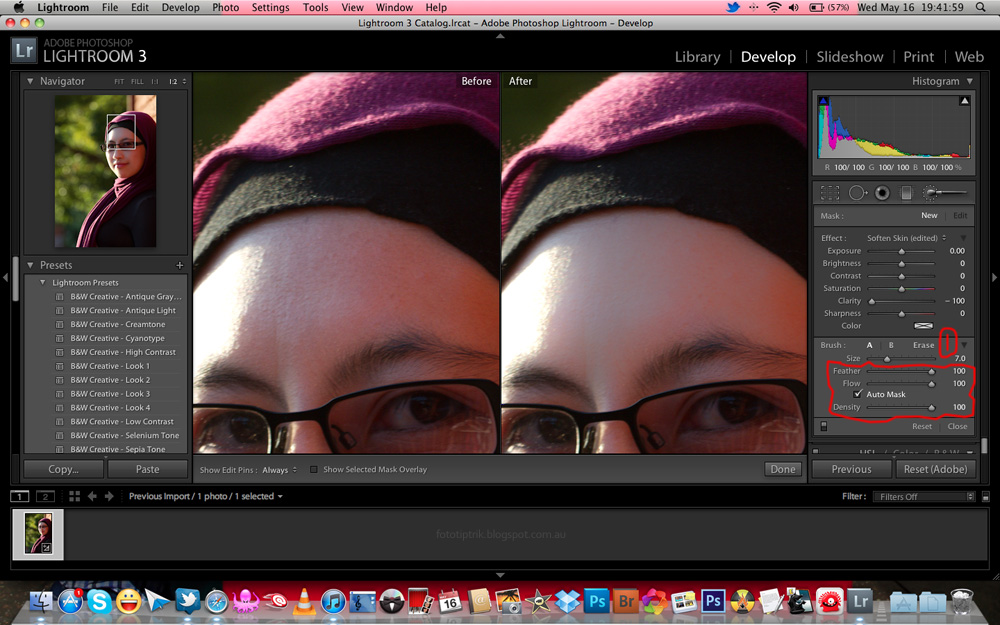Select the Adjustment Brush tool
Image resolution: width=1000 pixels, height=625 pixels.
pos(945,193)
